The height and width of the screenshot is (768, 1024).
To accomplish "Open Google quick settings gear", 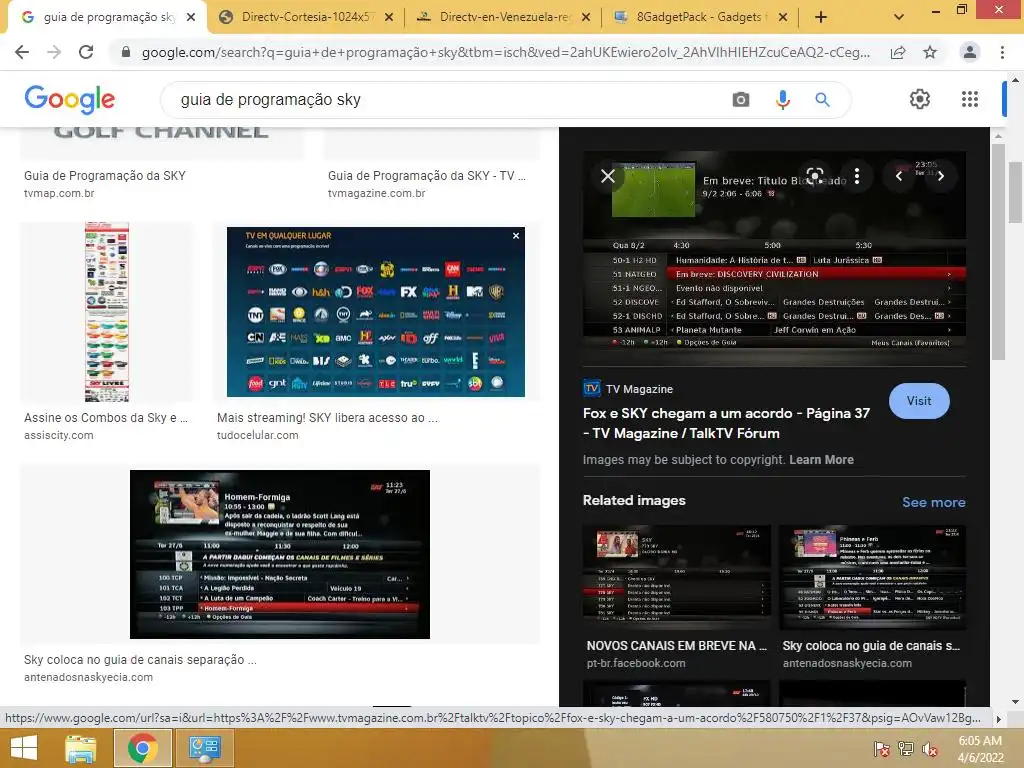I will point(920,99).
